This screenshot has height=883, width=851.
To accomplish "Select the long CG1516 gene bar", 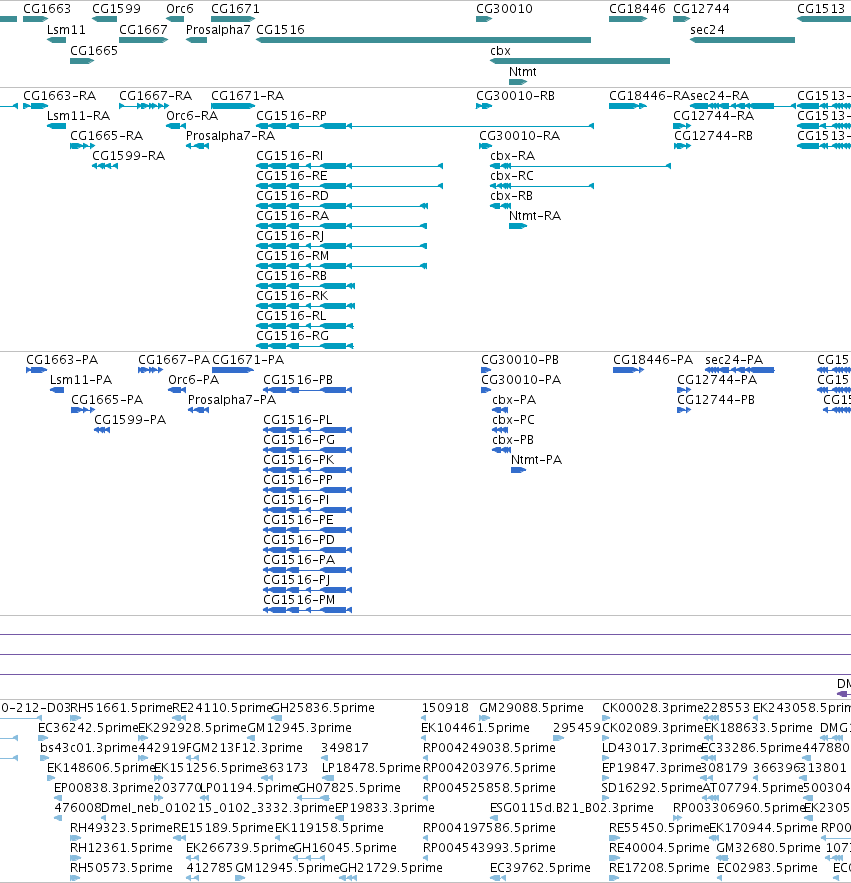I will 424,40.
